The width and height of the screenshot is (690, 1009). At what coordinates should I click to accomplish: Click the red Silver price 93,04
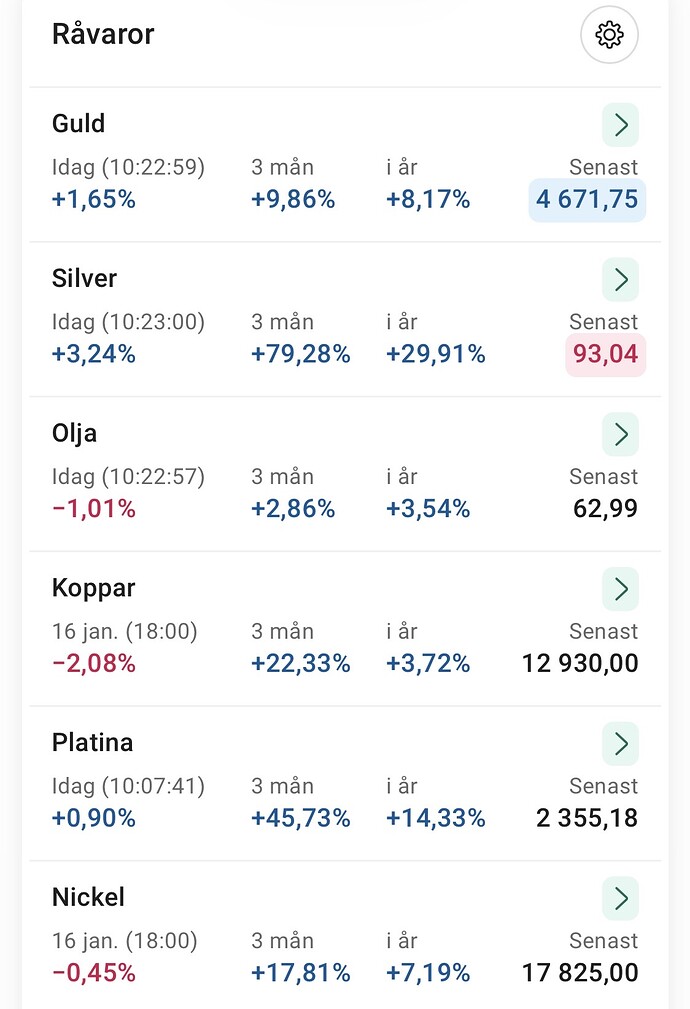pos(605,355)
